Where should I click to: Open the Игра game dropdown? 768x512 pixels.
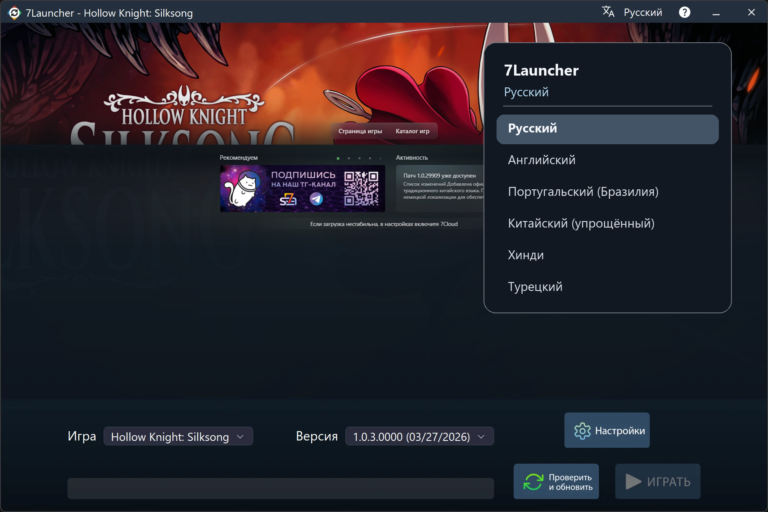(178, 437)
